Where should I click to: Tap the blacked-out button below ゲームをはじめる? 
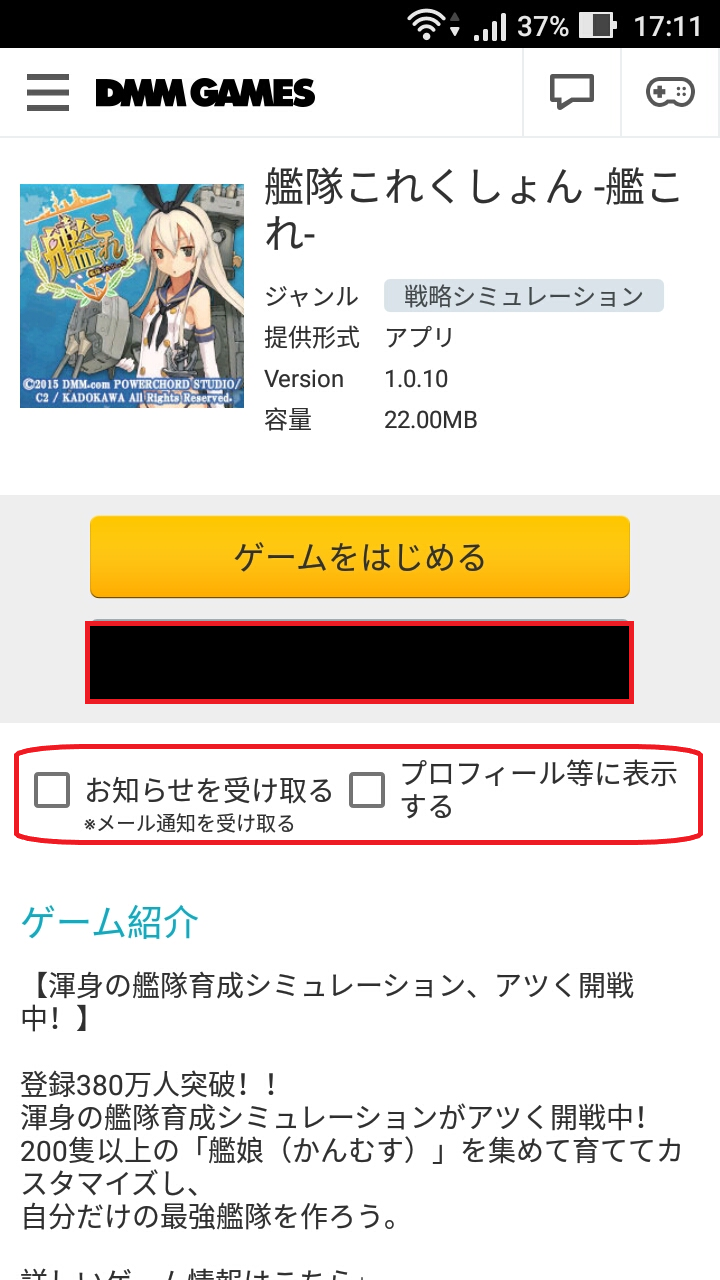(359, 662)
